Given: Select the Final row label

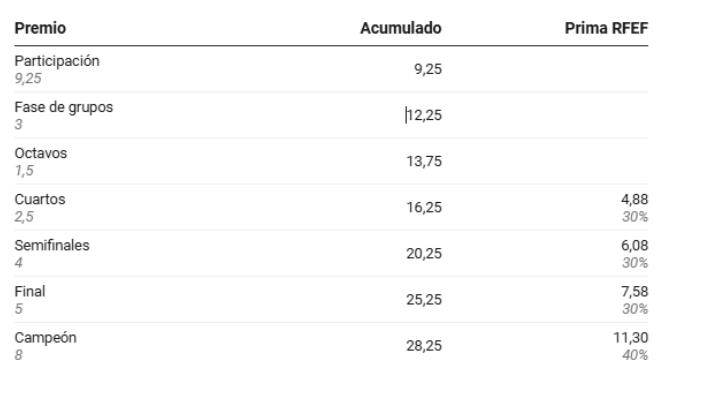Looking at the screenshot, I should (x=30, y=292).
